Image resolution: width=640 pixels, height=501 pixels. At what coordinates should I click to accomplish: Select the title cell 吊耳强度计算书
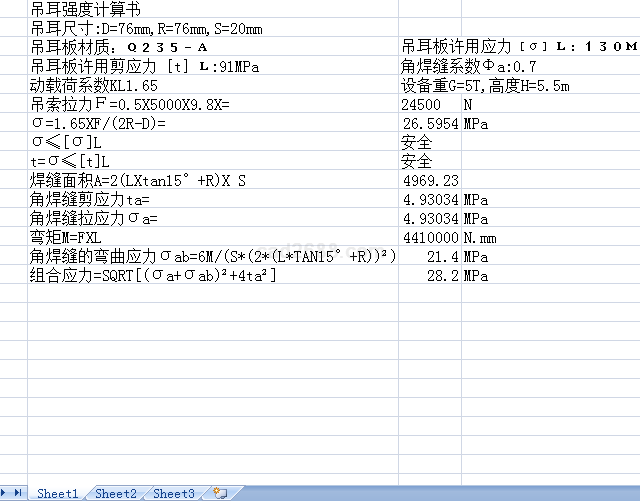click(x=80, y=9)
